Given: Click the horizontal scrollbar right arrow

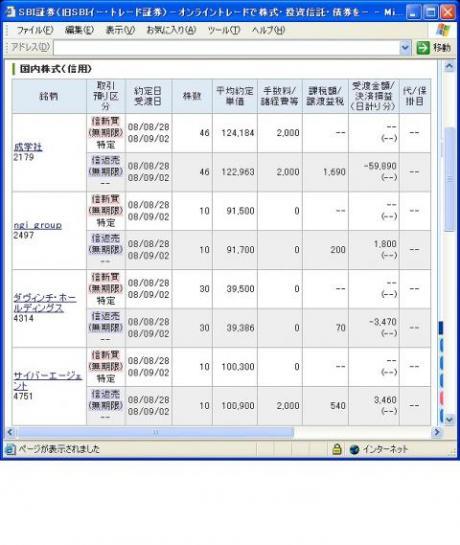Looking at the screenshot, I should coord(437,432).
